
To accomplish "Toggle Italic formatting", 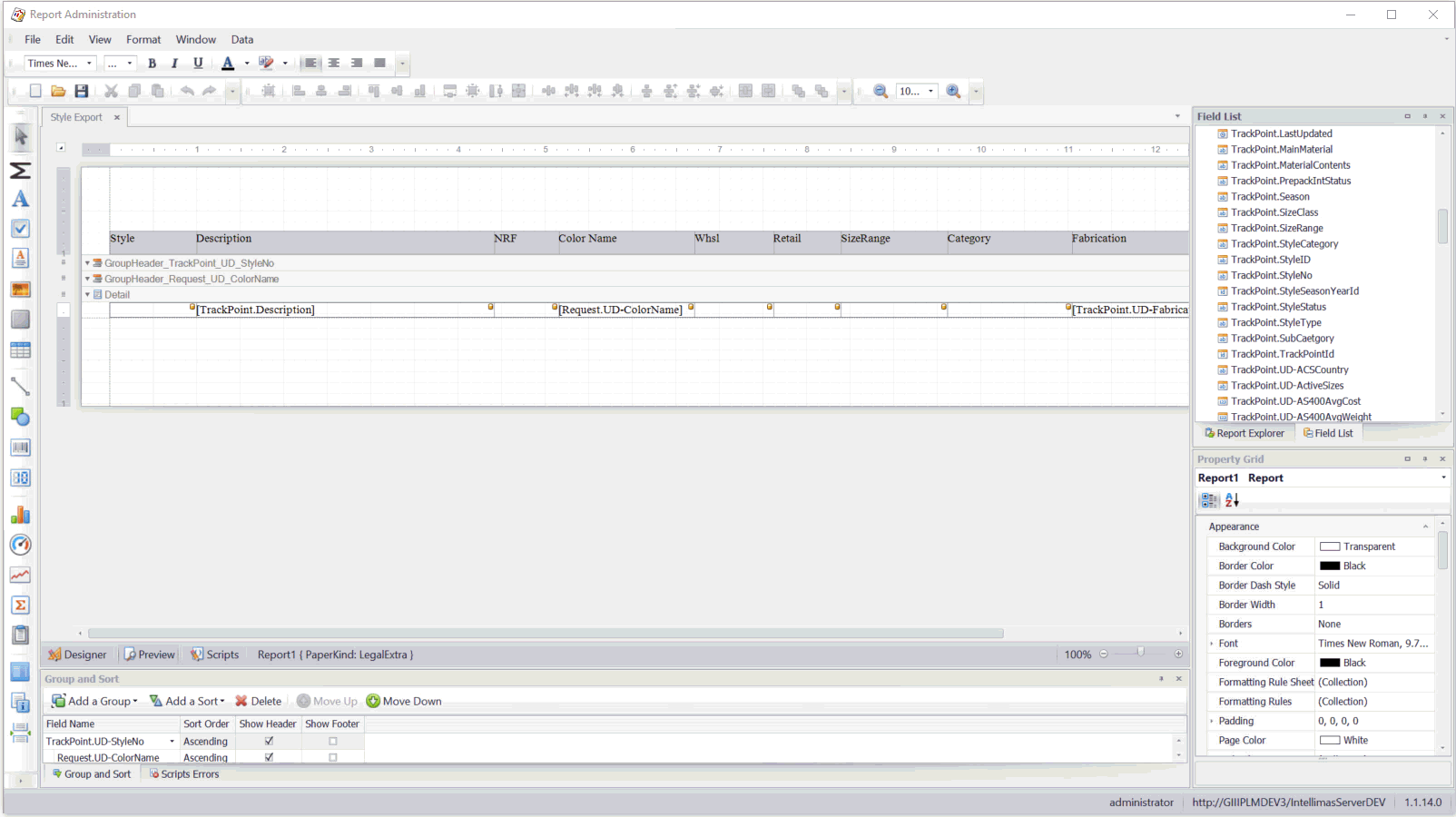I will [x=174, y=64].
